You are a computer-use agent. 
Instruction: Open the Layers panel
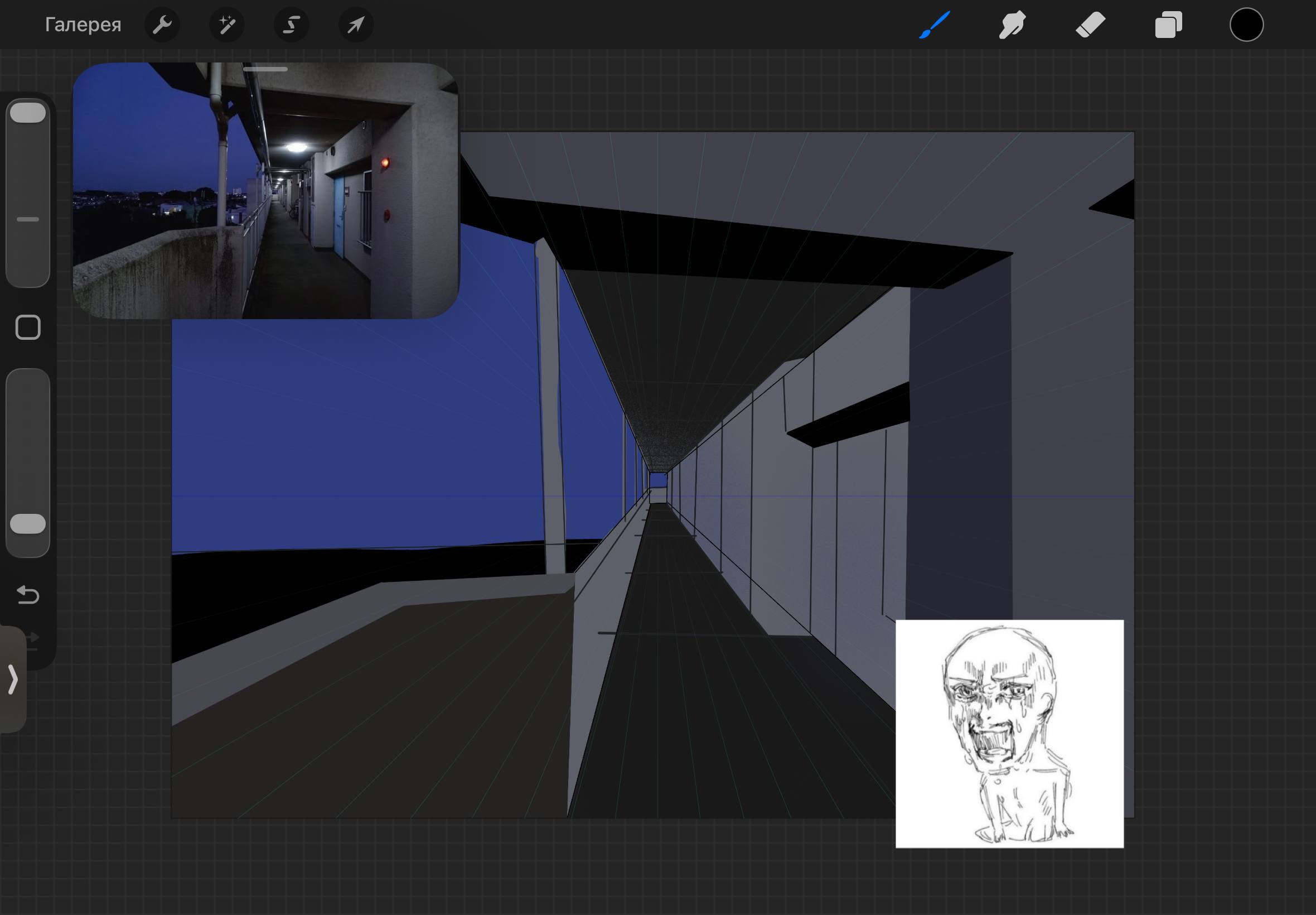click(1168, 25)
